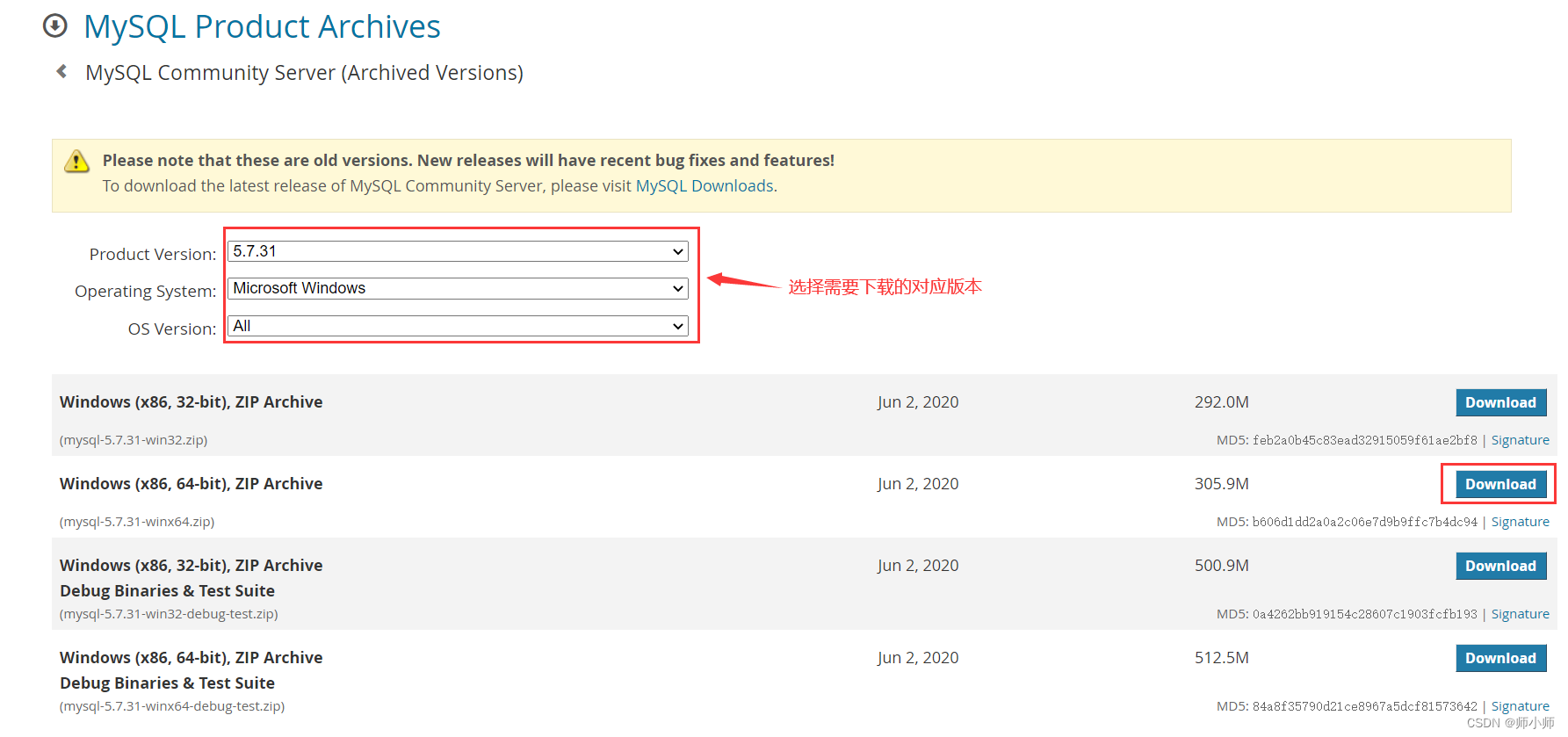Click the download circle icon beside MySQL Product Archives
The width and height of the screenshot is (1568, 737).
(54, 26)
